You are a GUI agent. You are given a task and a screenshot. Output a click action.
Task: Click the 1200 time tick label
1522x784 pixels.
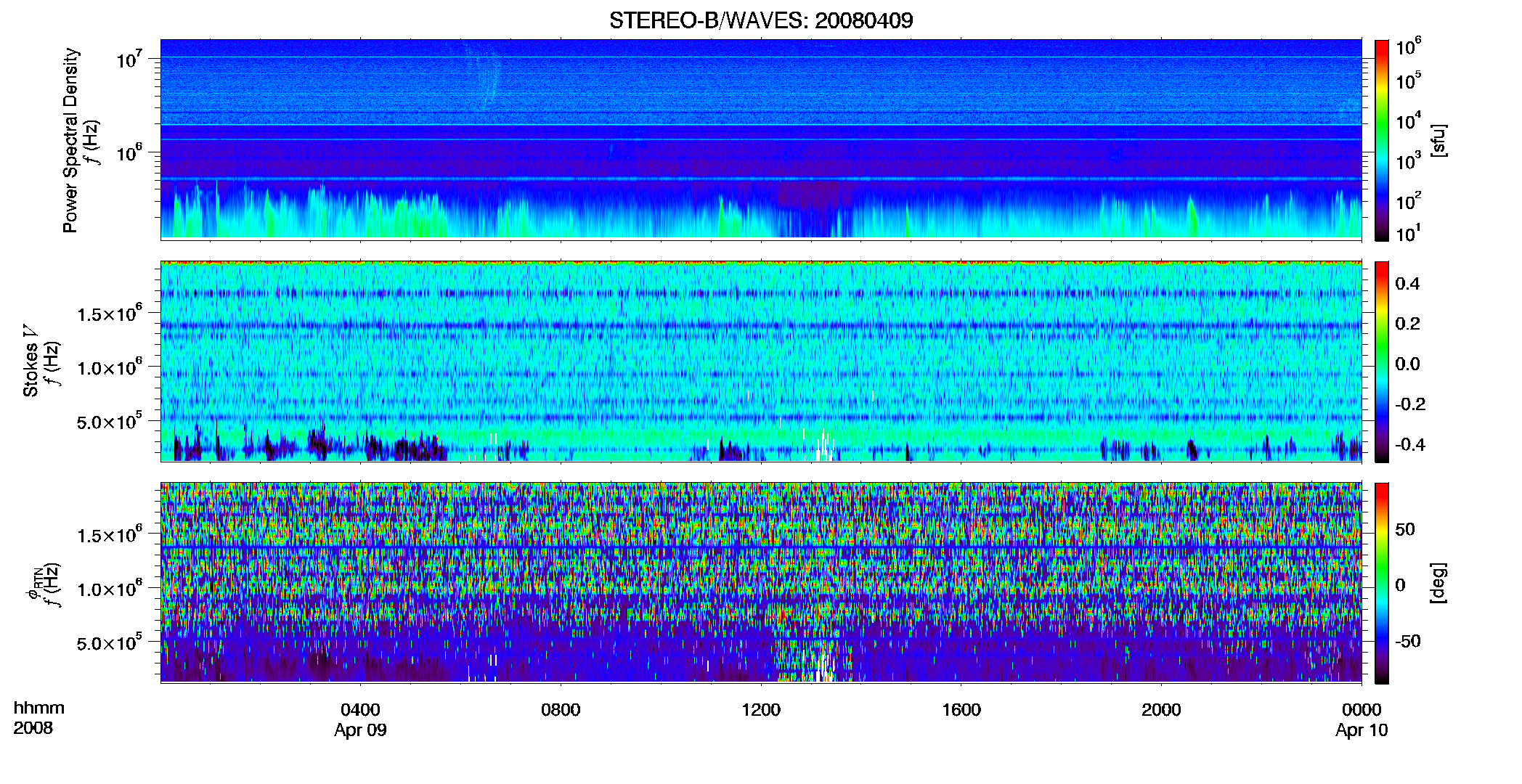click(x=761, y=710)
